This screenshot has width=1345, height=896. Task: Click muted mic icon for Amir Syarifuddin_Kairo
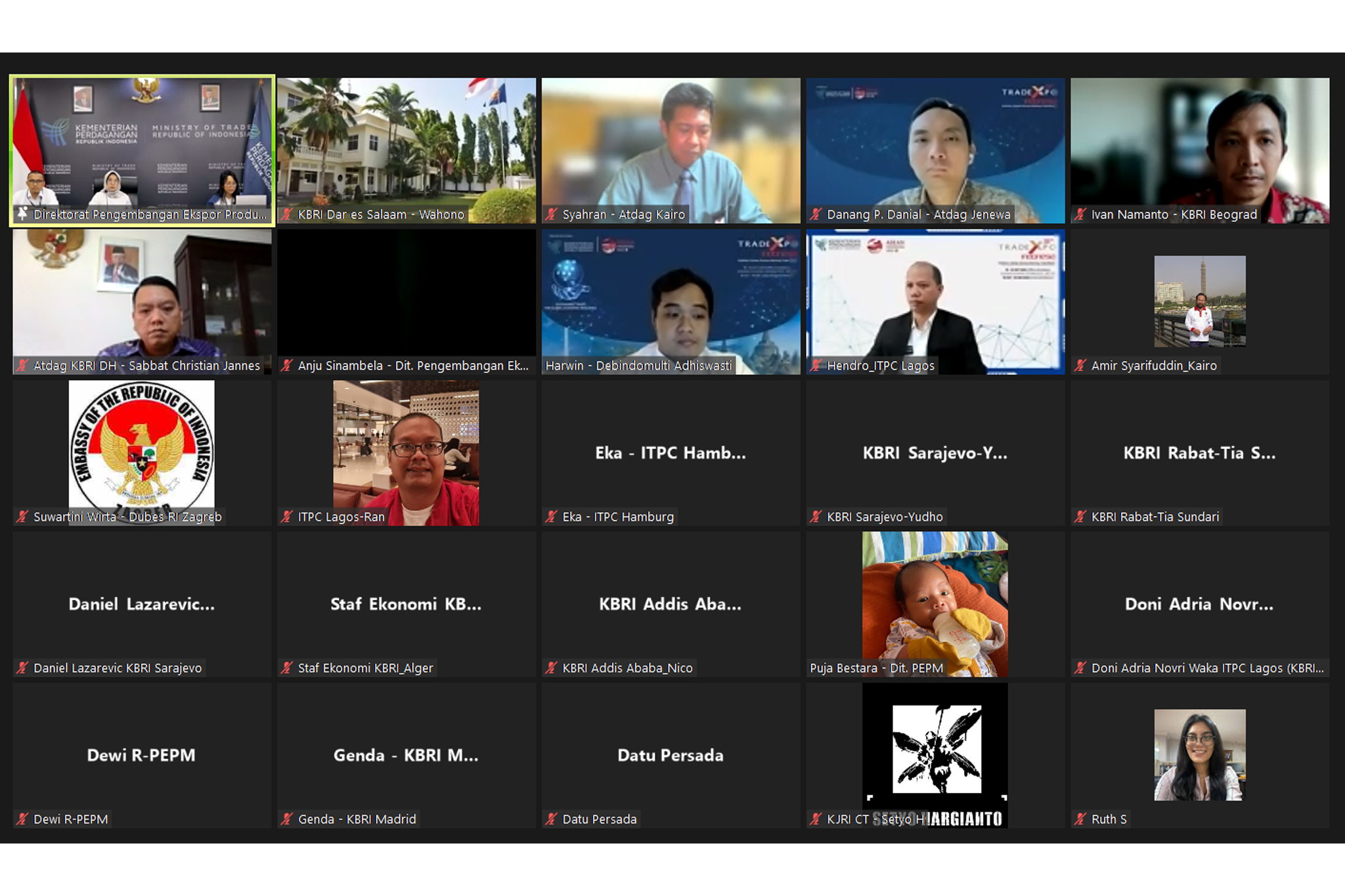1081,366
